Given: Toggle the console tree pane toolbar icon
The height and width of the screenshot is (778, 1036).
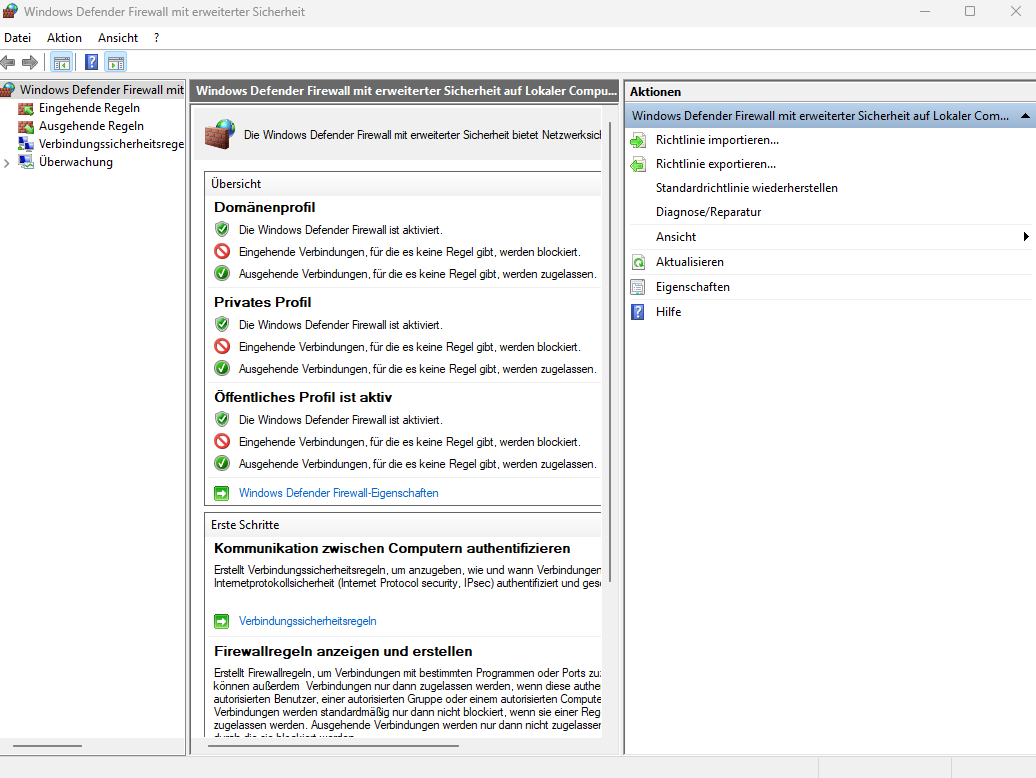Looking at the screenshot, I should 61,63.
